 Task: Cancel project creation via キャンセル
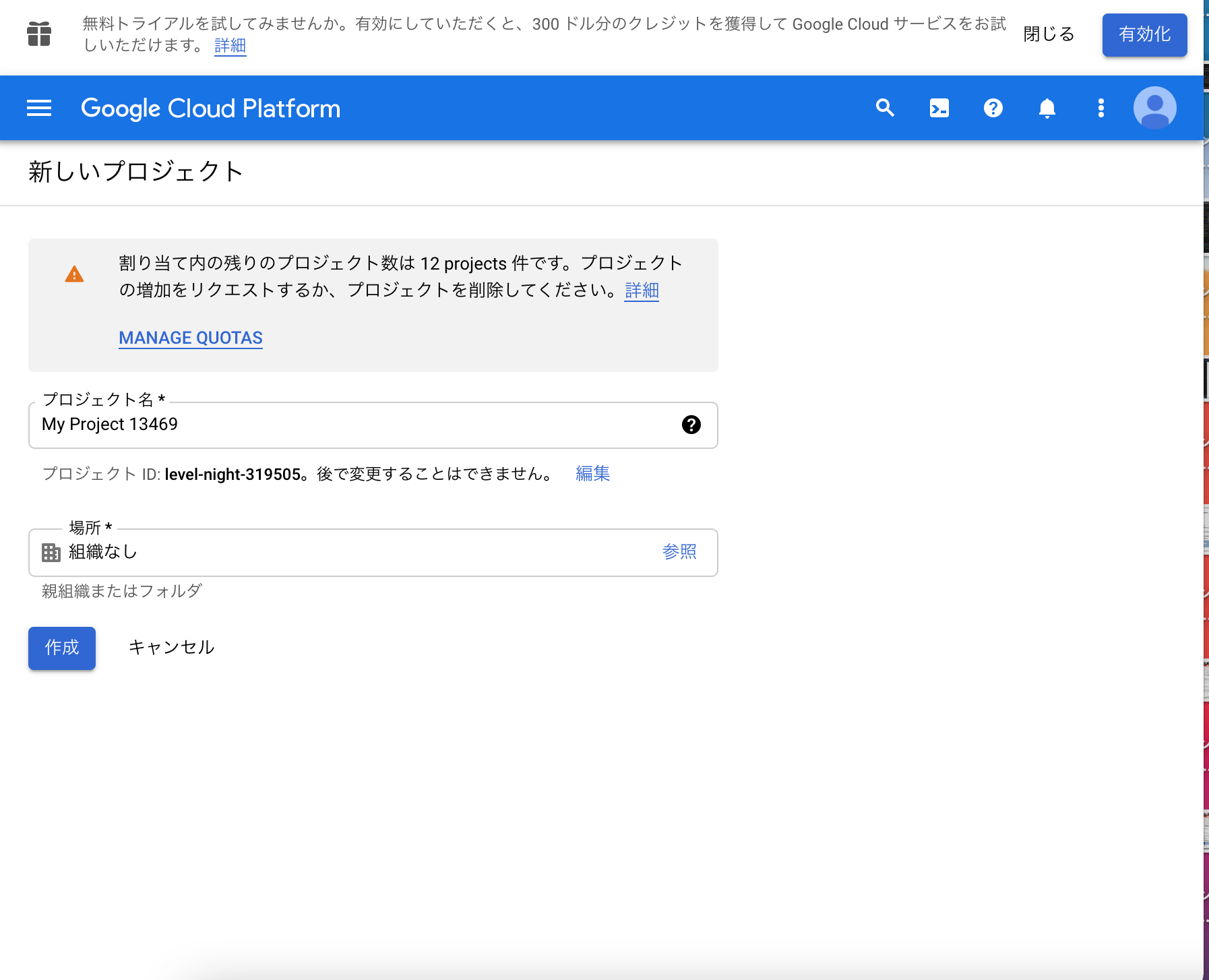point(171,647)
